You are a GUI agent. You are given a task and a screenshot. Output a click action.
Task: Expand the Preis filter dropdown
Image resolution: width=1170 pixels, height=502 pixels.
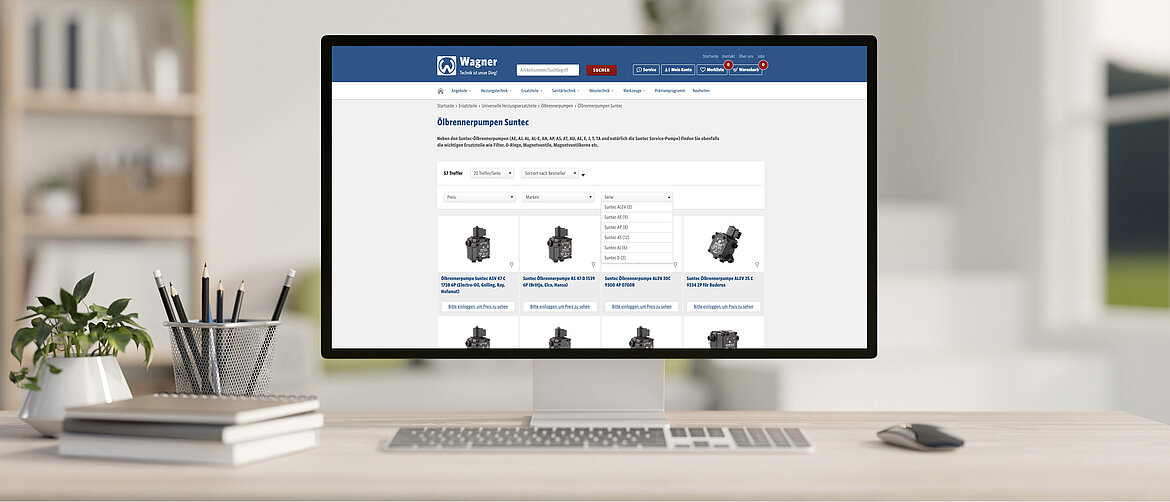(480, 197)
